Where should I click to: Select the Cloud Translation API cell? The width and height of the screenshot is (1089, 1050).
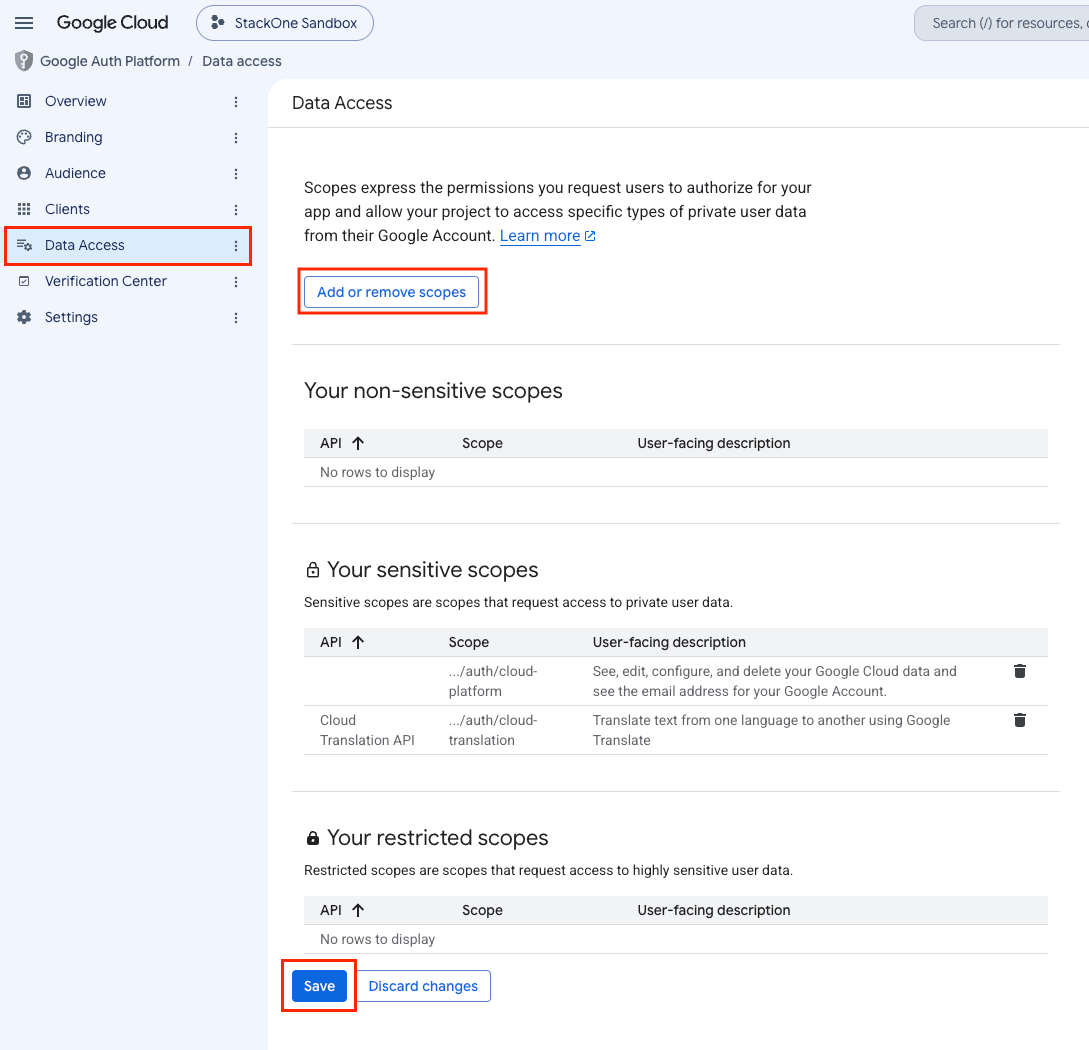click(x=367, y=731)
